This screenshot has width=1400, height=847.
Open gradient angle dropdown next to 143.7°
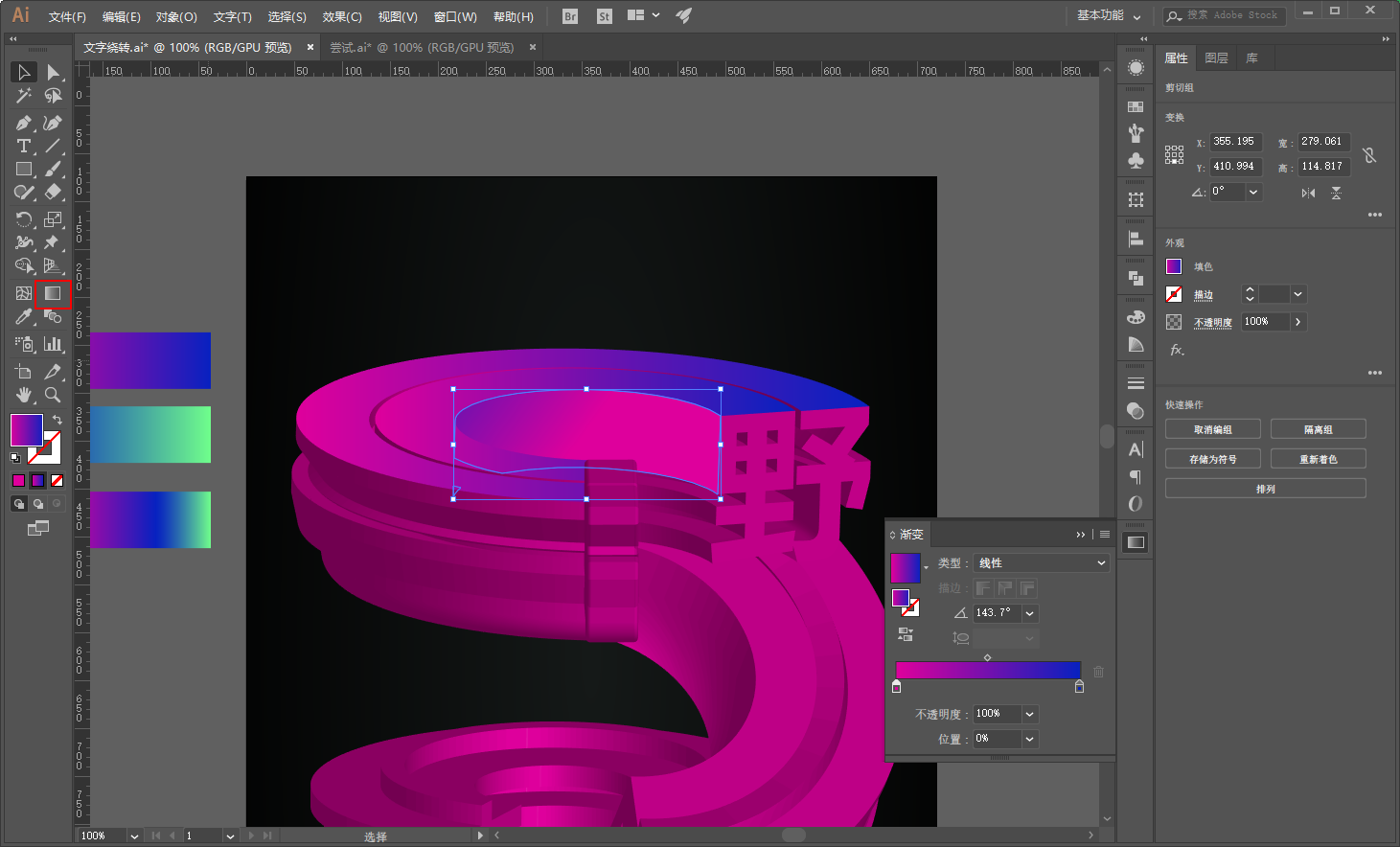(1030, 613)
